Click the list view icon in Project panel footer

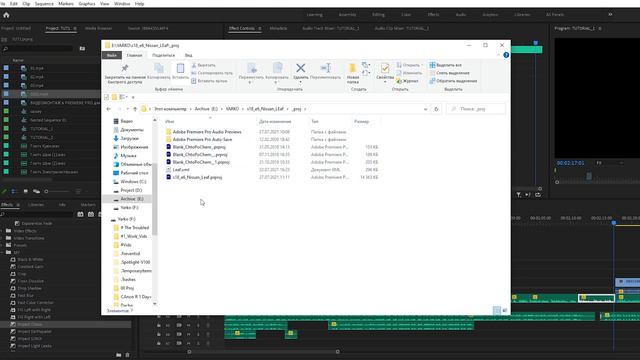click(14, 191)
